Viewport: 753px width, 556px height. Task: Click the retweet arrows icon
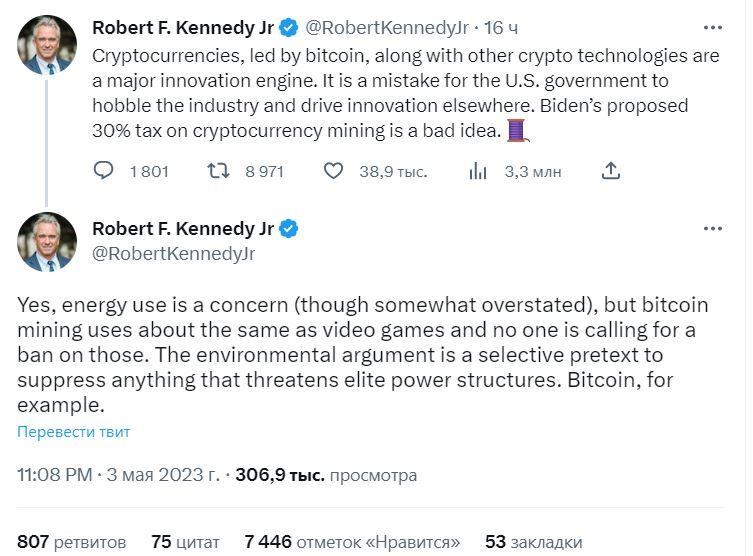(x=217, y=171)
